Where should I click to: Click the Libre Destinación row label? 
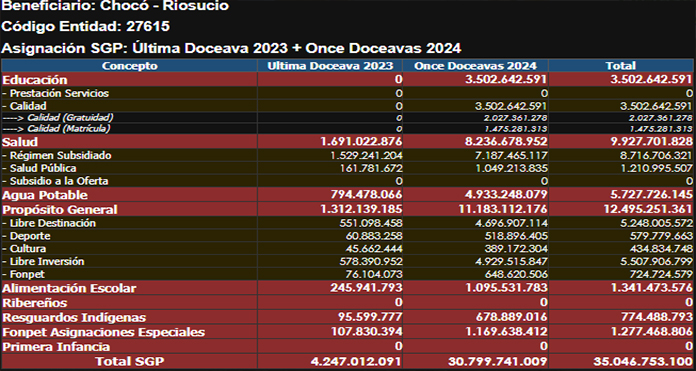(x=49, y=223)
